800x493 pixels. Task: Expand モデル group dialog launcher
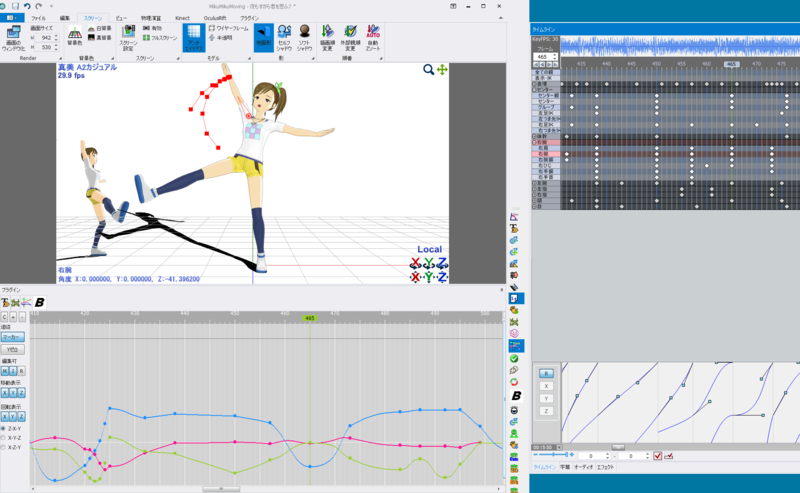click(x=249, y=59)
